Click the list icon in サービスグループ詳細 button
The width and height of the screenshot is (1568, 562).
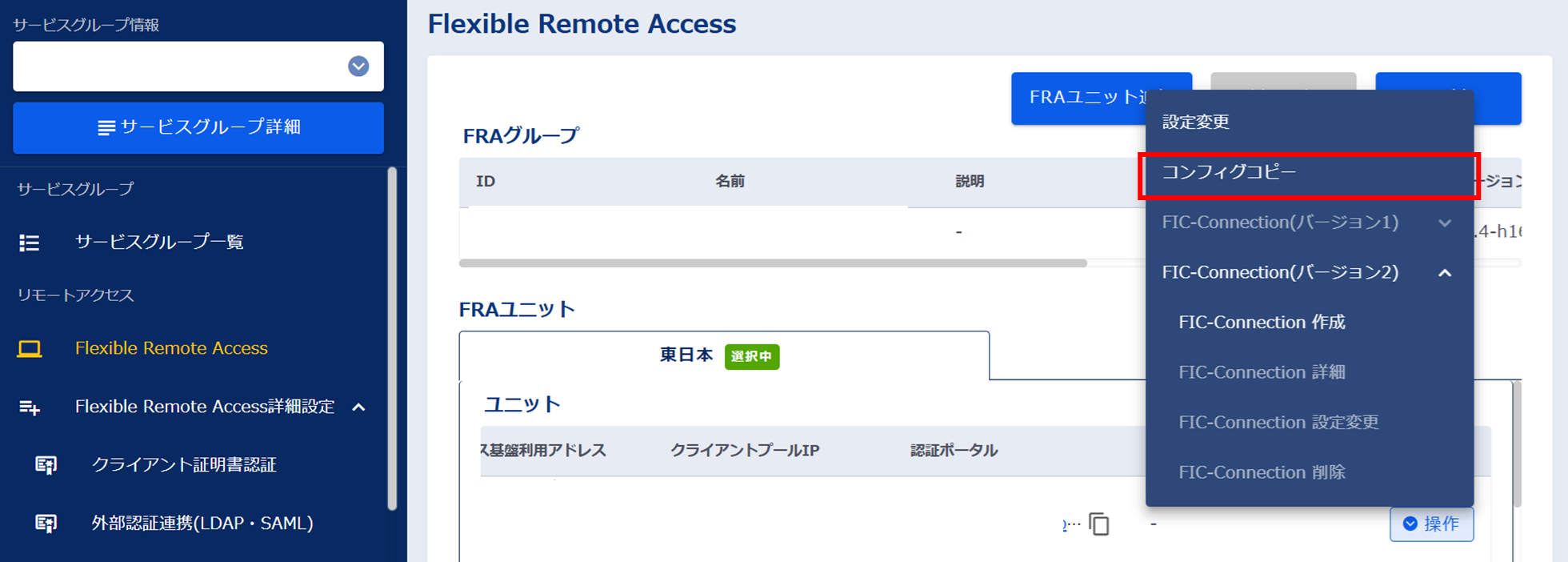click(x=106, y=128)
